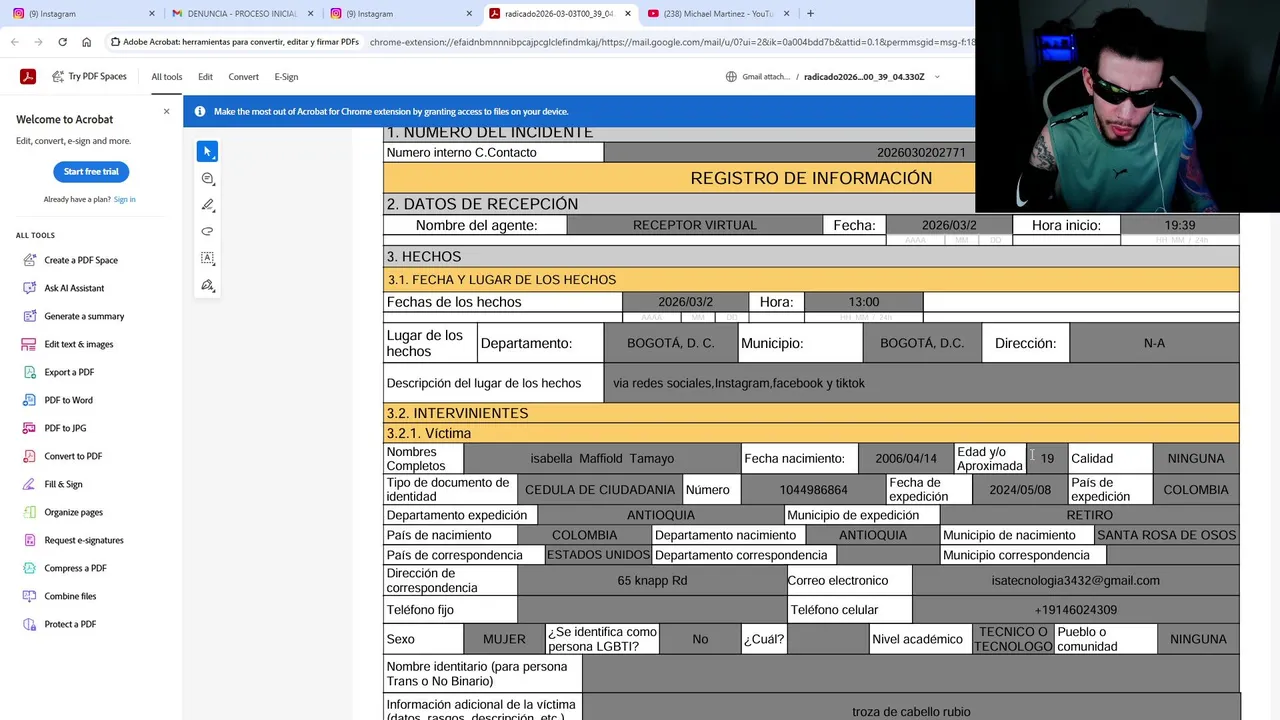
Task: Select the freehand draw loop tool
Action: click(x=207, y=231)
